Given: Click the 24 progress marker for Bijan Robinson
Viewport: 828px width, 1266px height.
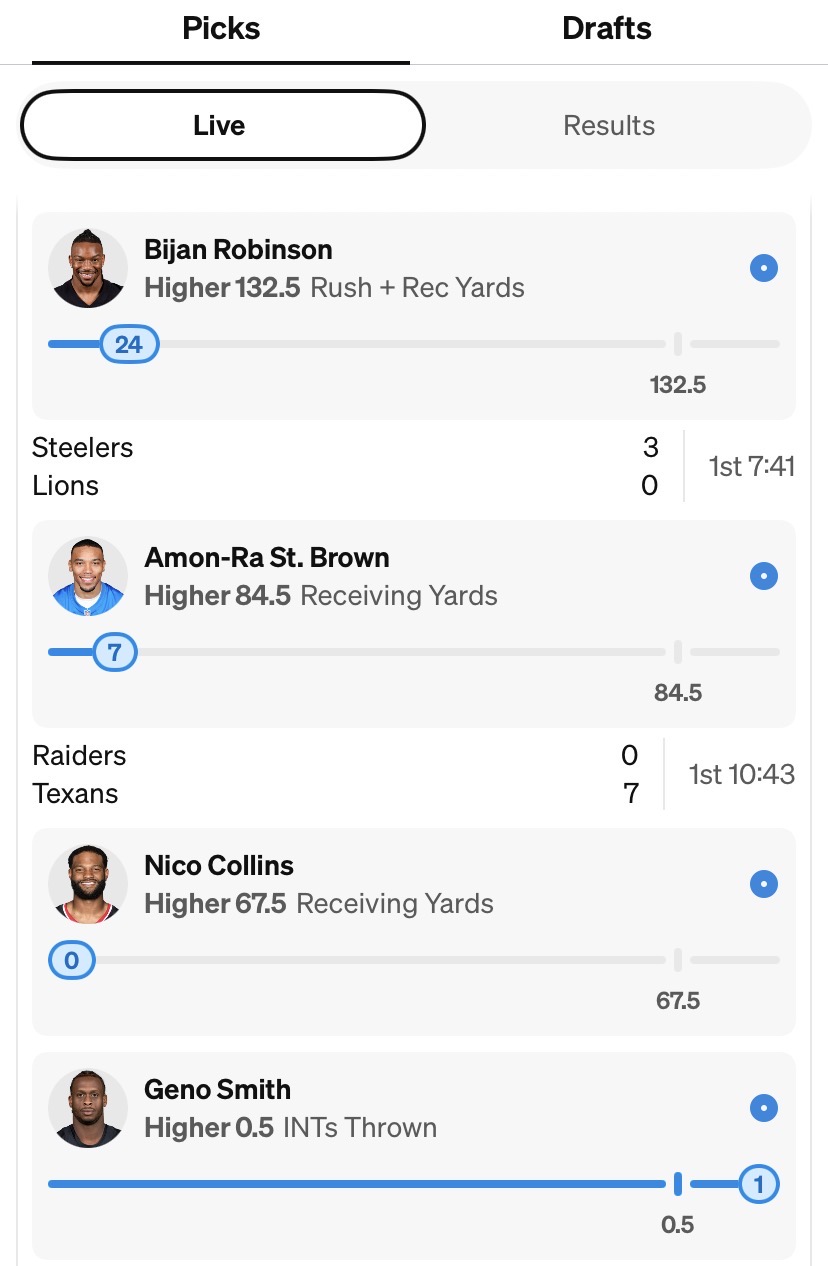Looking at the screenshot, I should coord(129,345).
